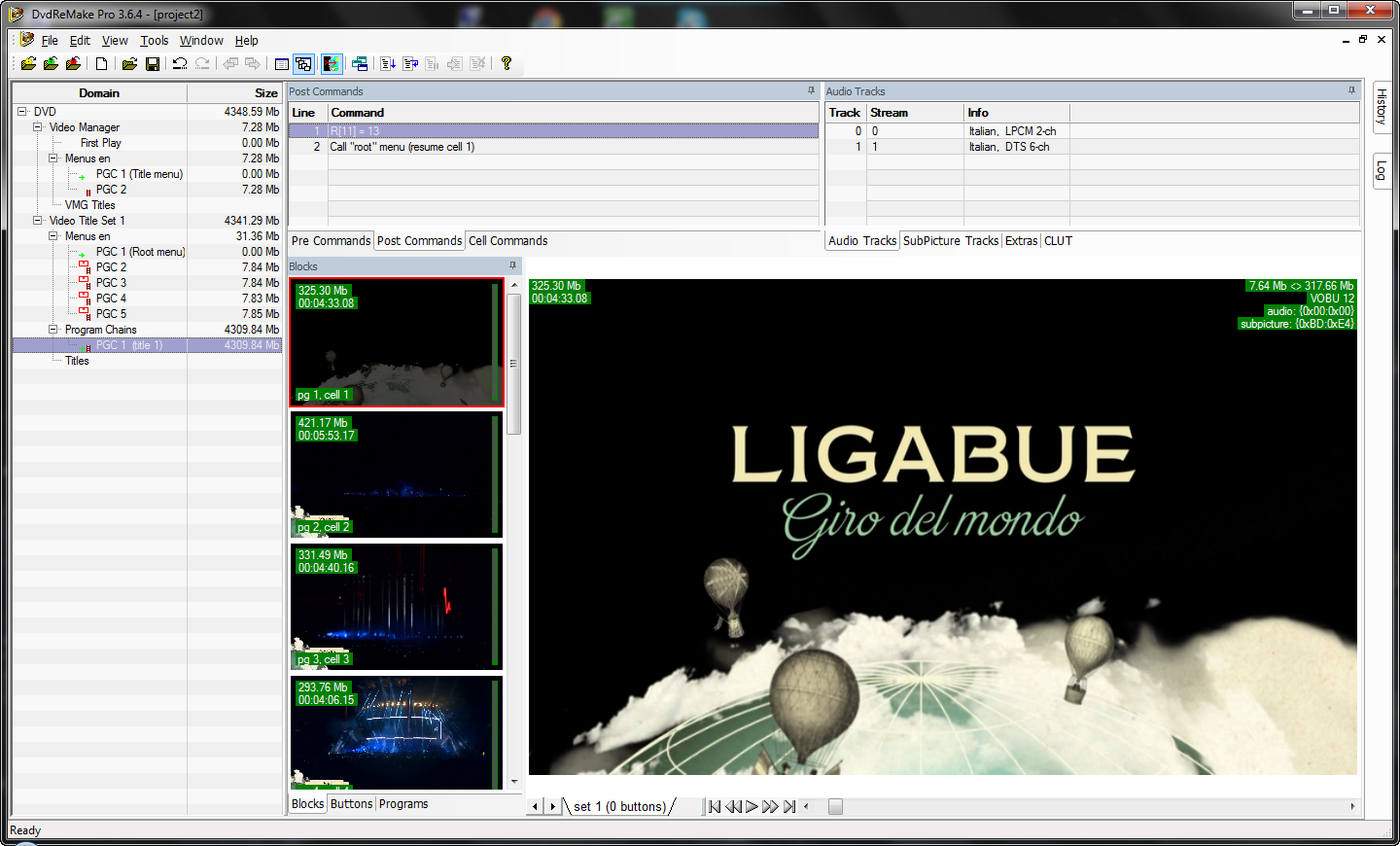The image size is (1400, 846).
Task: Click the Open project folder icon
Action: click(128, 64)
